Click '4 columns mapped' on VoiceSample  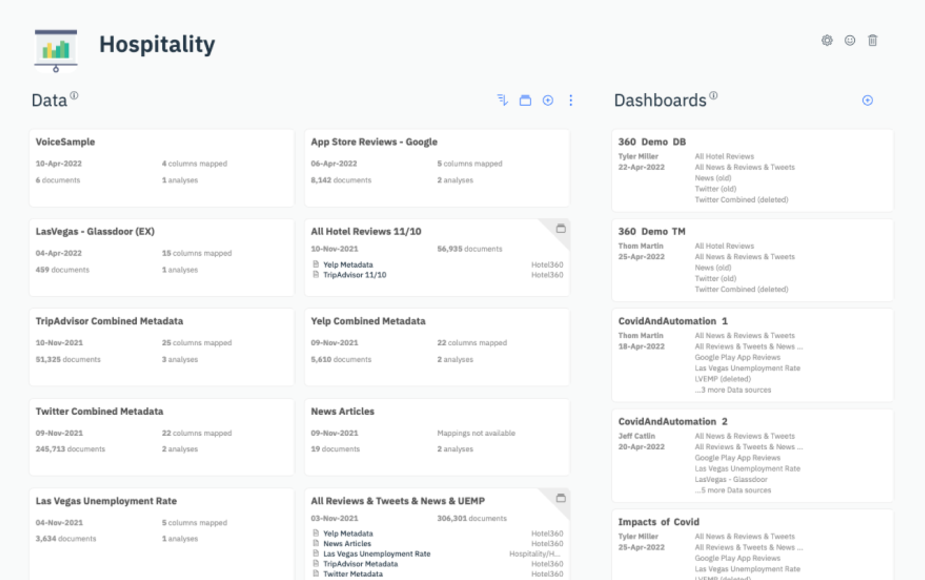coord(194,163)
